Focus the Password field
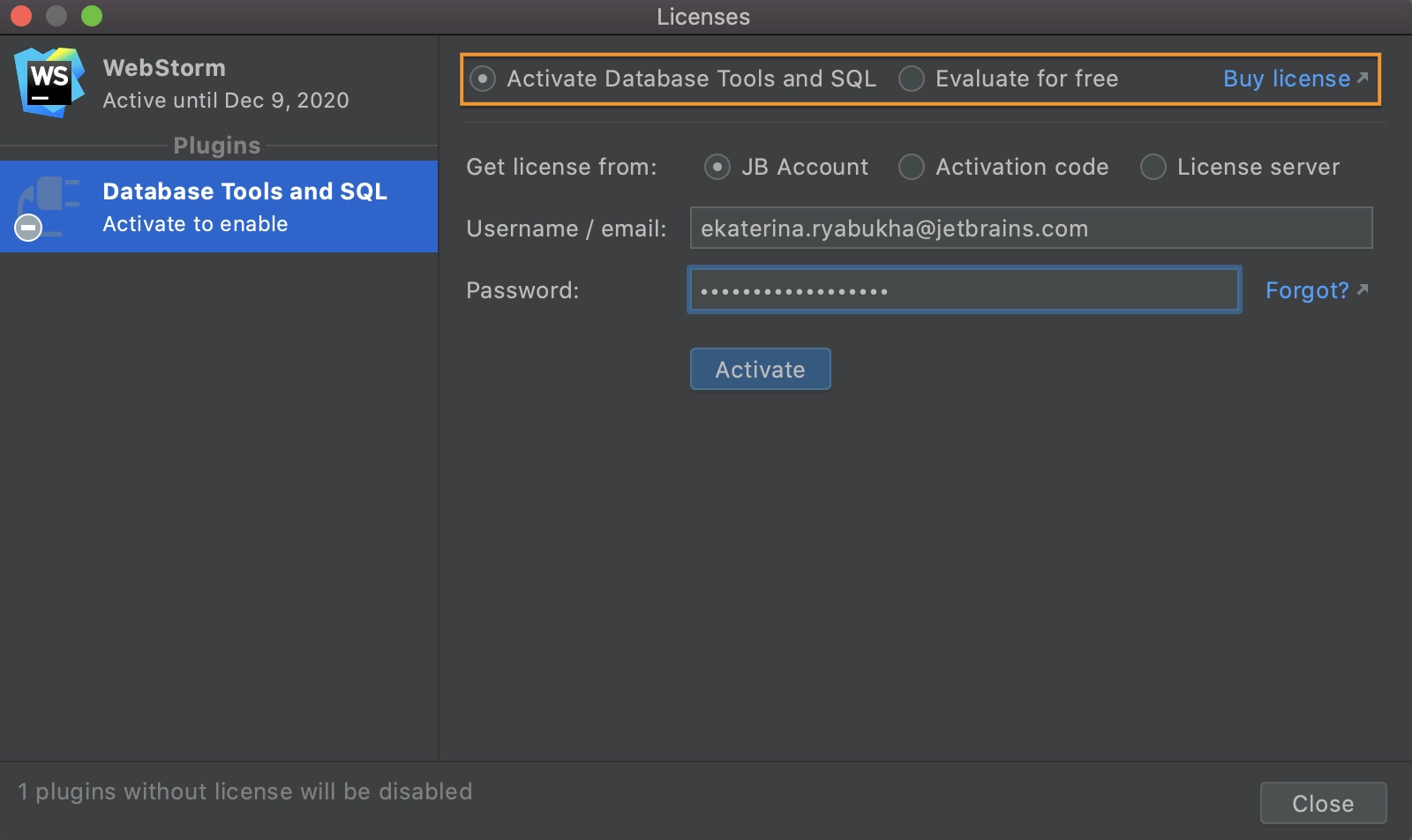Image resolution: width=1412 pixels, height=840 pixels. 965,289
